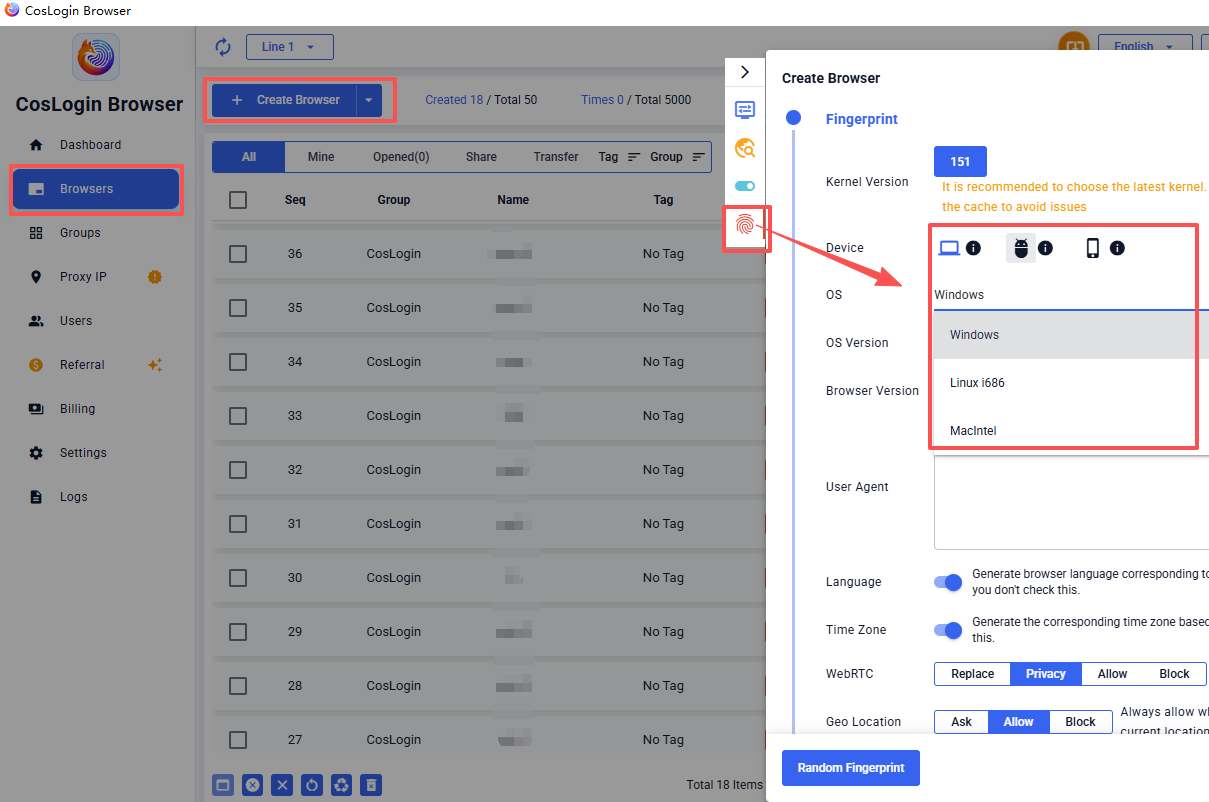Click the OS select field showing Windows
Screen dimensions: 1209x802
click(x=1071, y=295)
